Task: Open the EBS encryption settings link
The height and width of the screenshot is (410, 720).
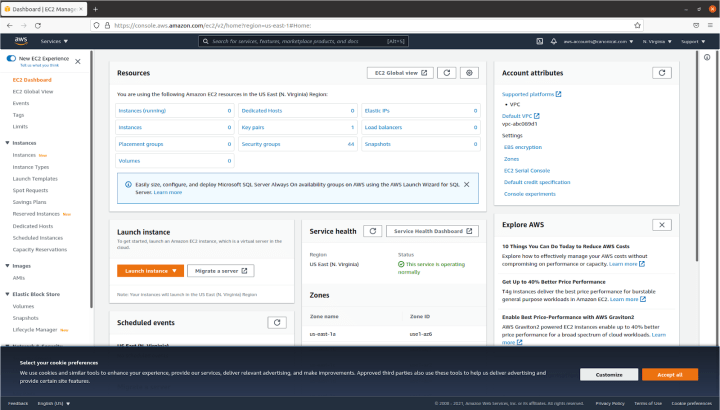Action: [523, 147]
